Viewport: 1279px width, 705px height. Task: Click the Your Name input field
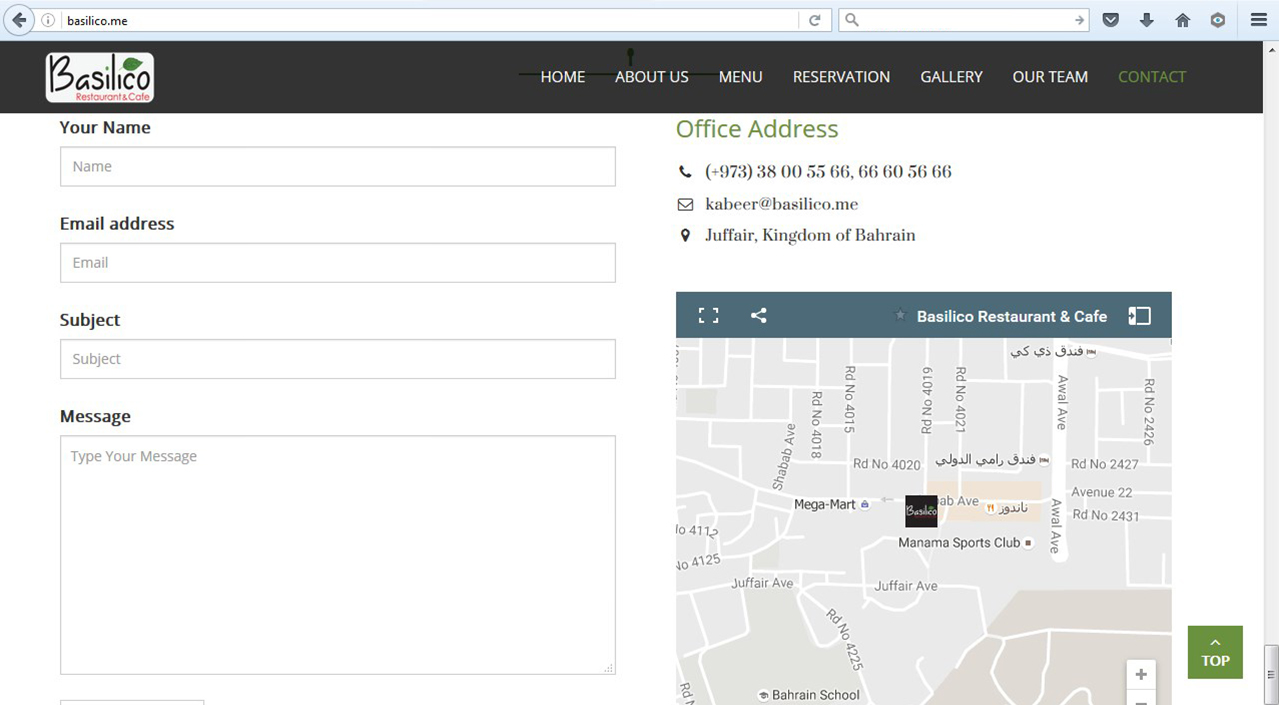coord(337,166)
